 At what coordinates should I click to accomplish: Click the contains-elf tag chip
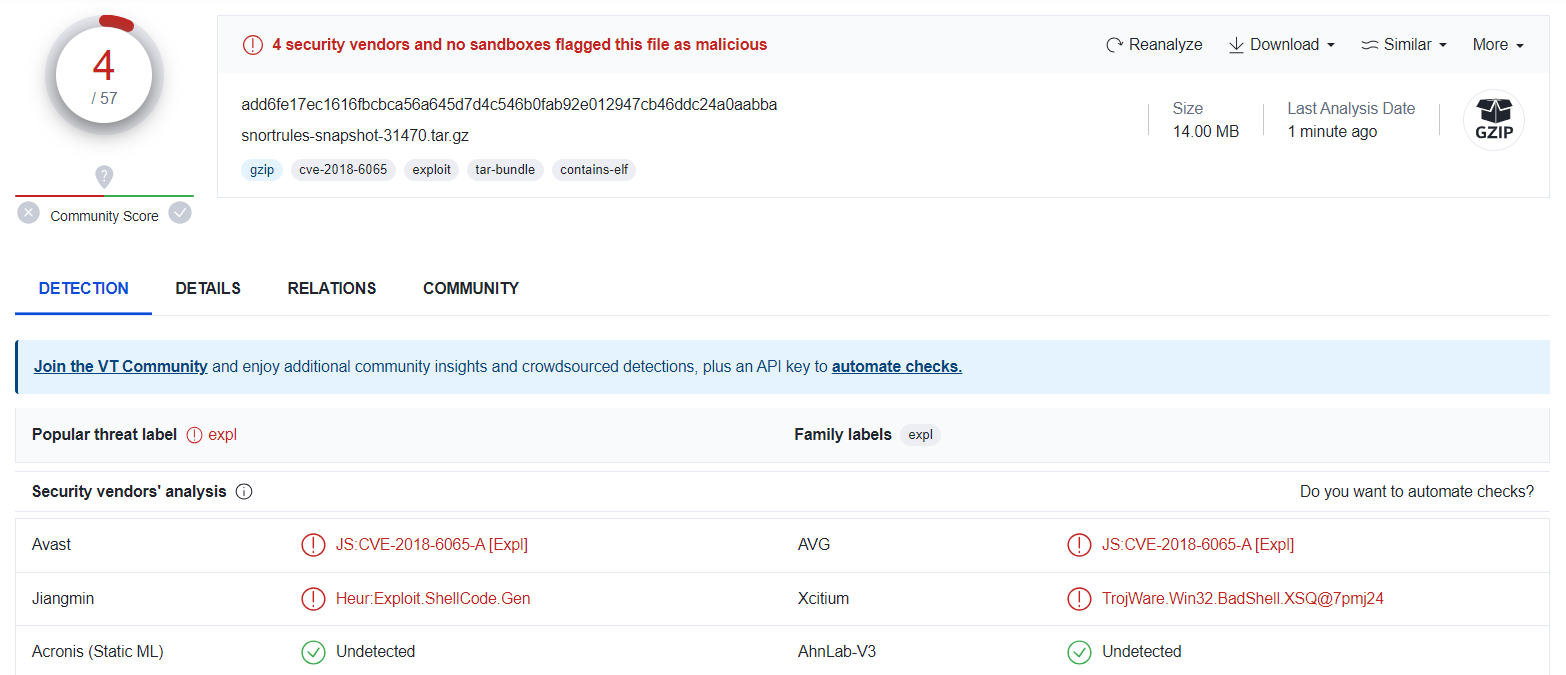[594, 170]
